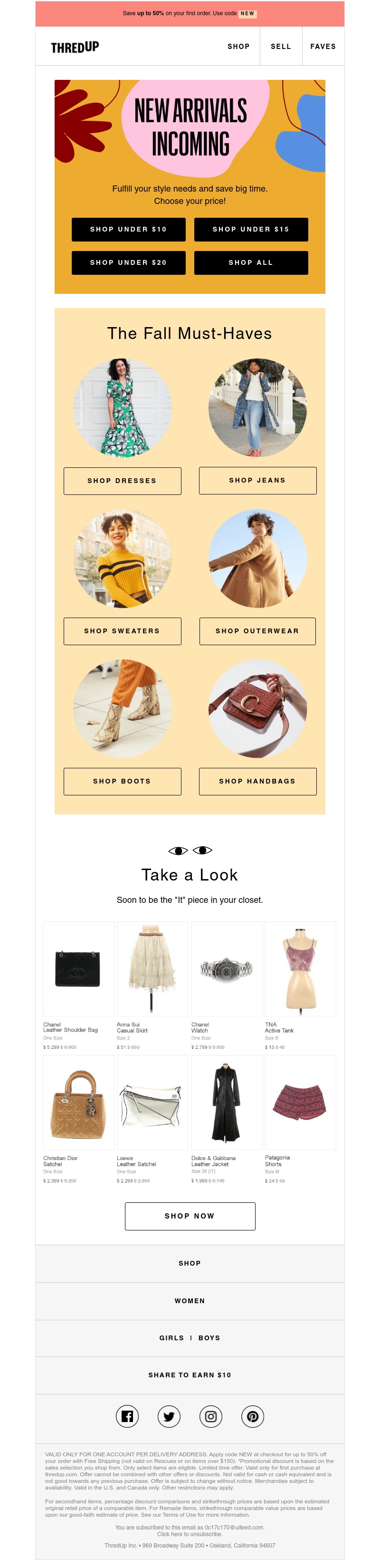Click the ThredUp logo
The height and width of the screenshot is (1568, 380).
point(75,47)
